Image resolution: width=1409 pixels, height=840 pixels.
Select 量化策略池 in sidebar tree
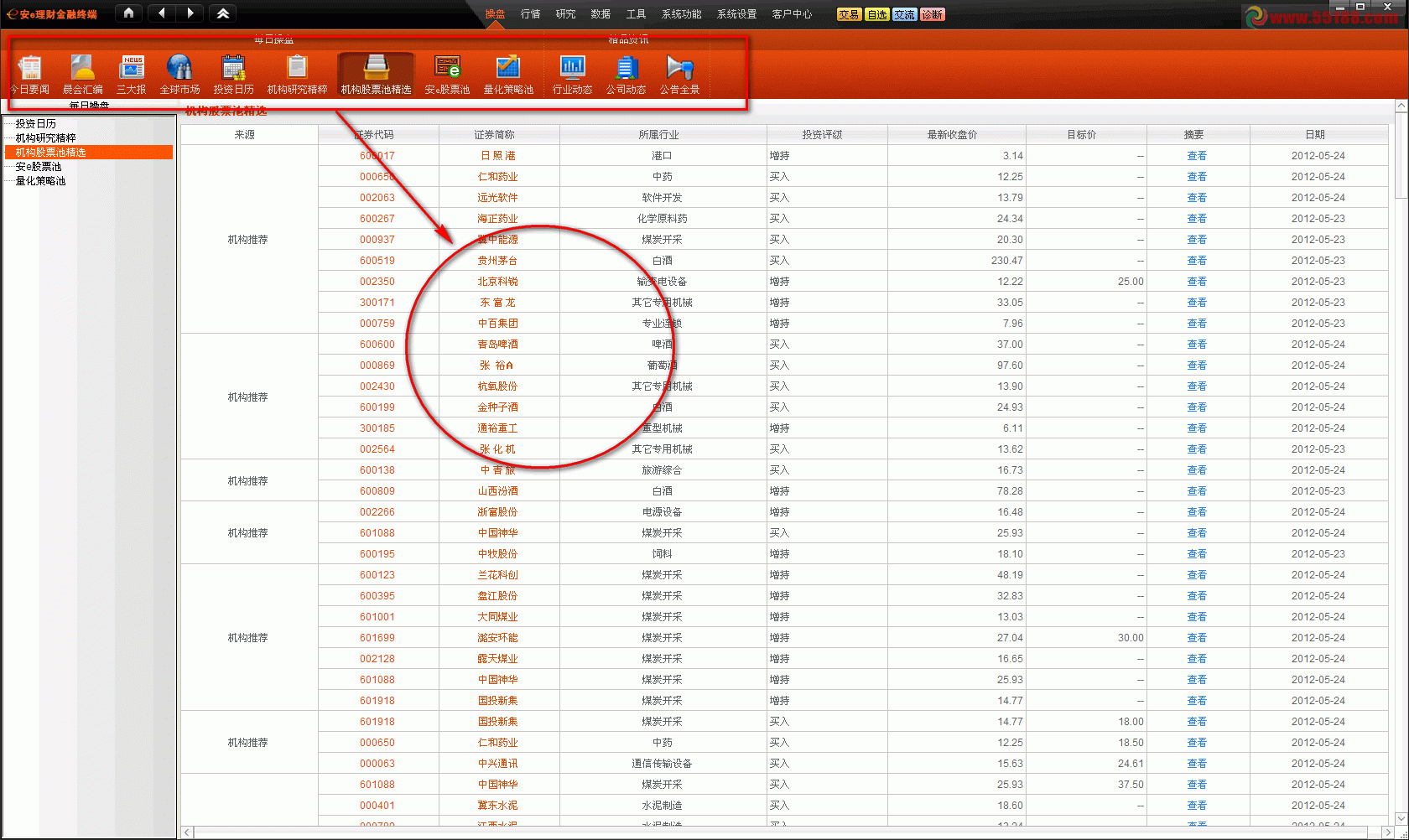[x=41, y=180]
